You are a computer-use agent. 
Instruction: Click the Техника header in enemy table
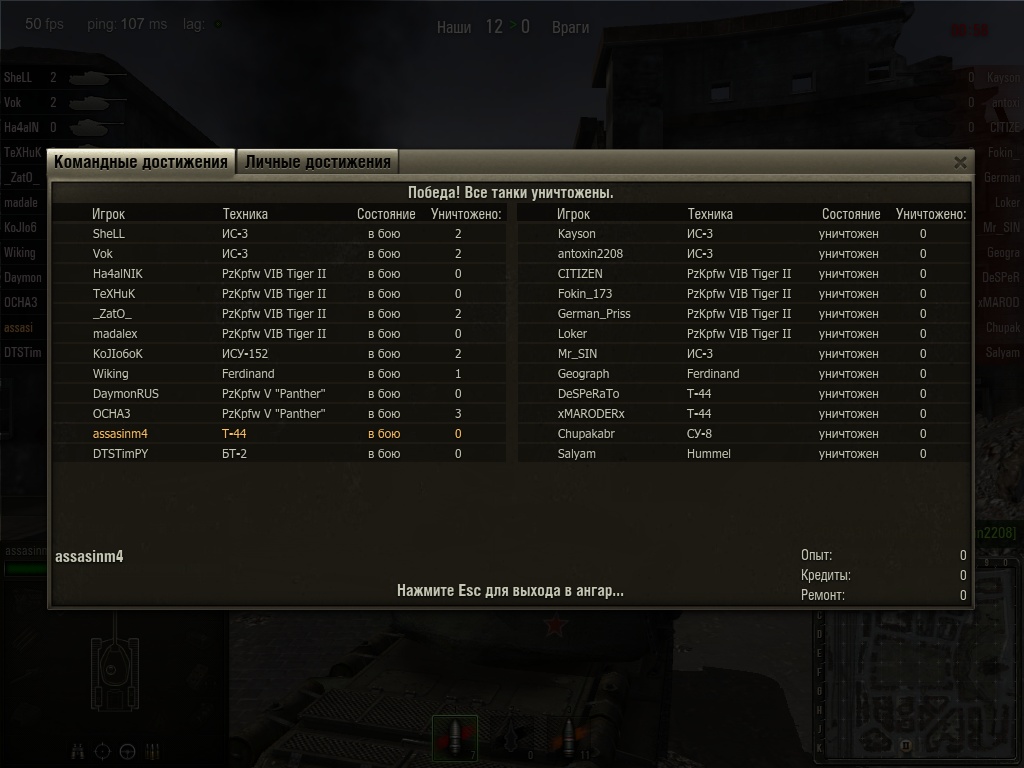tap(710, 214)
